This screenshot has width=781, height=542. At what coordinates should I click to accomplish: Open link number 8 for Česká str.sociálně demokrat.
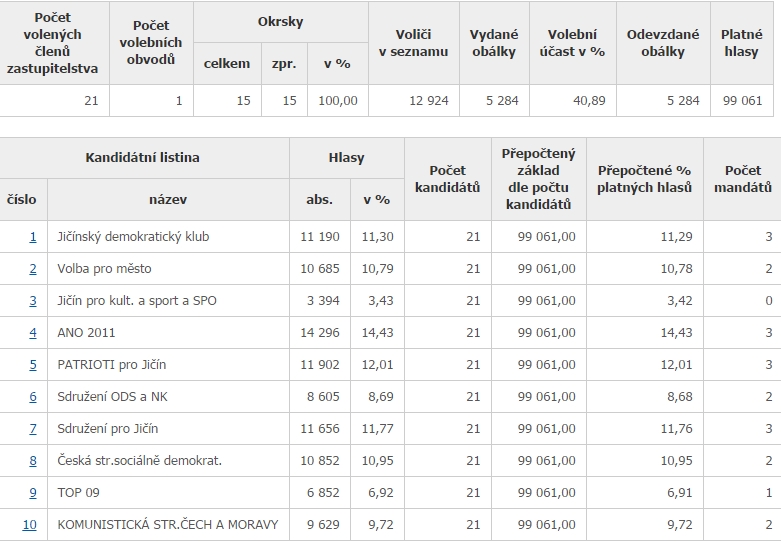coord(33,461)
